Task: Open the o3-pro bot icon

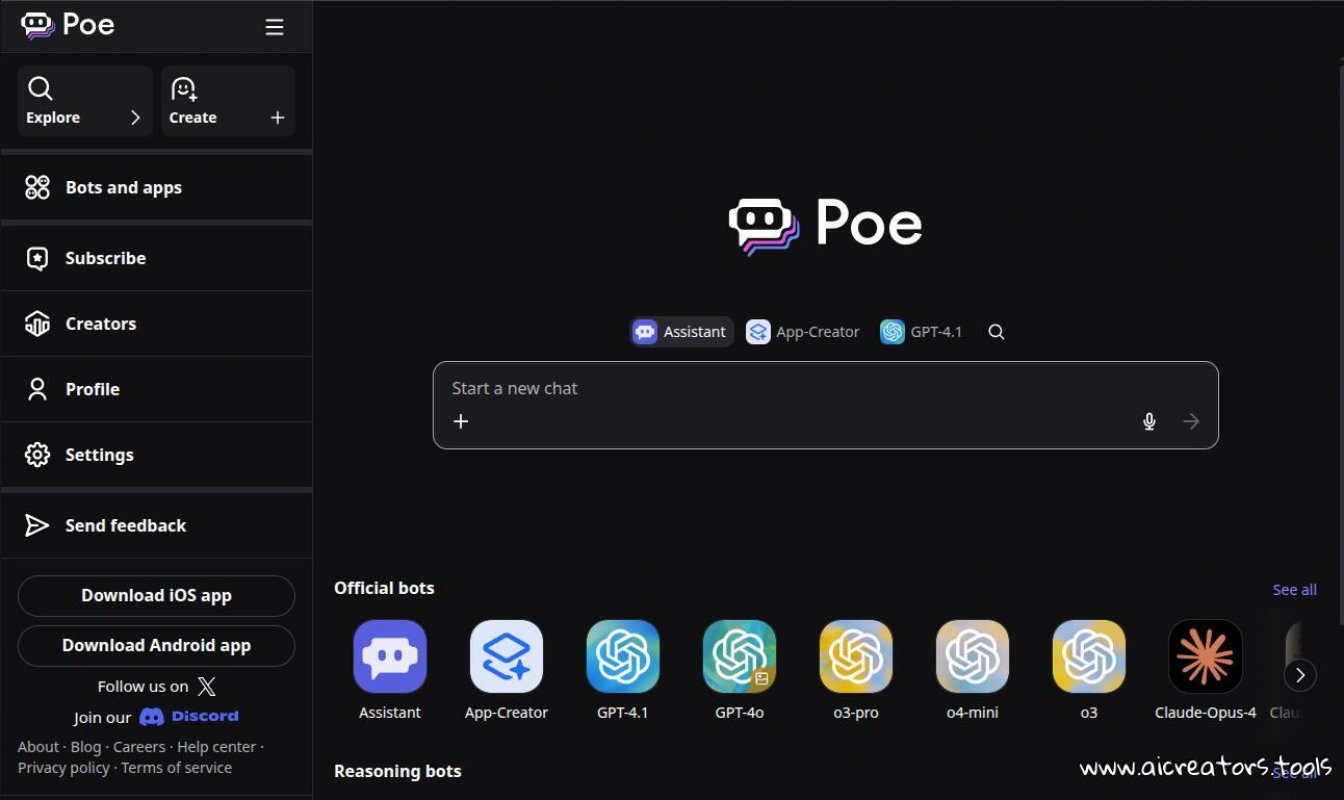Action: [x=855, y=657]
